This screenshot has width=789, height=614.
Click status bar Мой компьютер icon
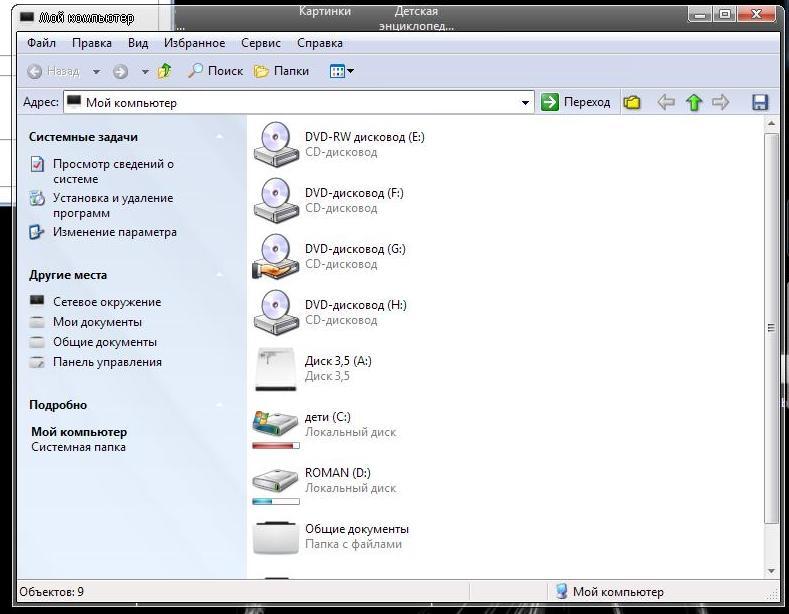[x=562, y=591]
